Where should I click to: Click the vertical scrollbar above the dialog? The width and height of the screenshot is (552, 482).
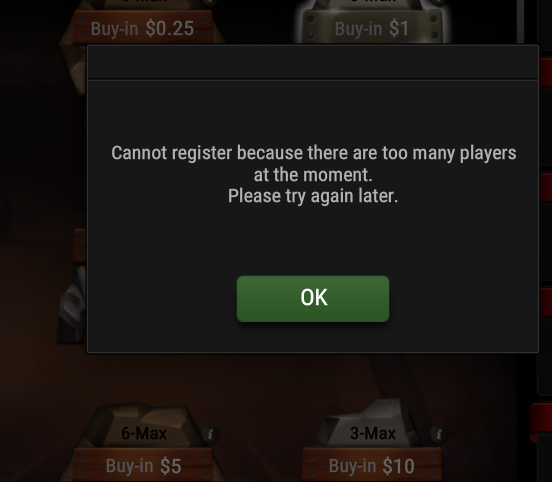[521, 21]
